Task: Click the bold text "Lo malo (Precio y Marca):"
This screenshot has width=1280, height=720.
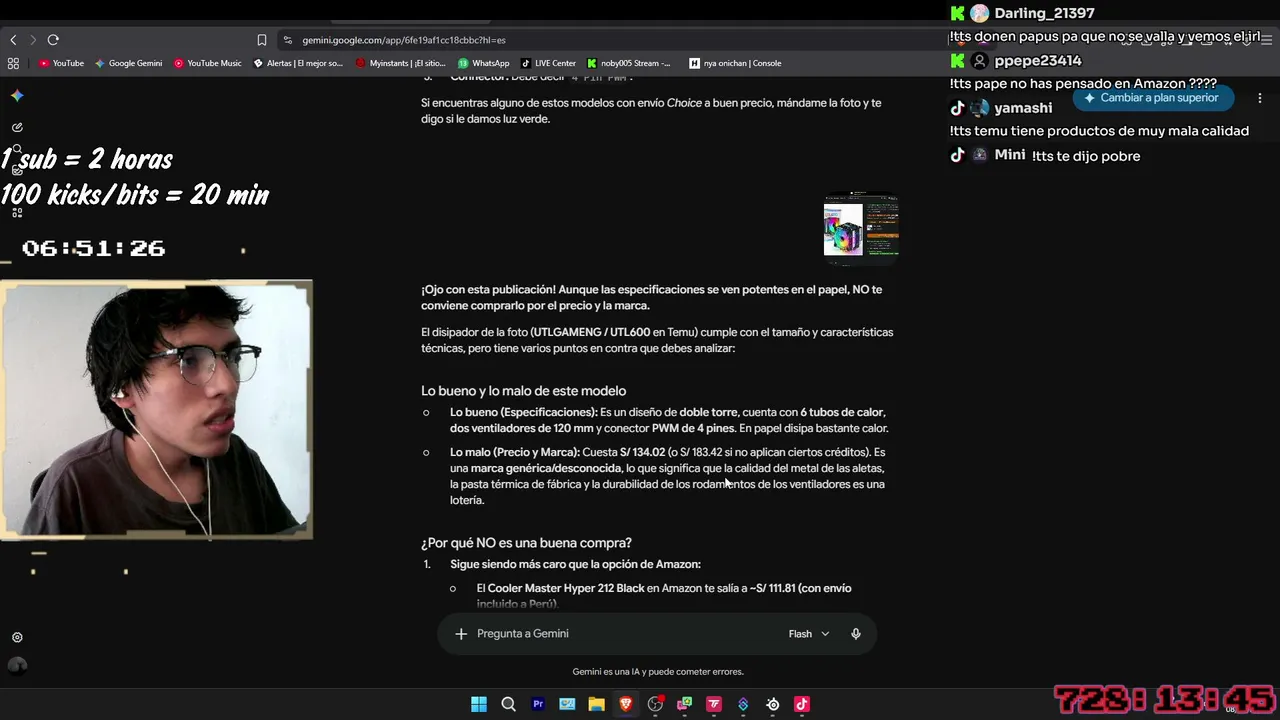Action: [x=515, y=452]
